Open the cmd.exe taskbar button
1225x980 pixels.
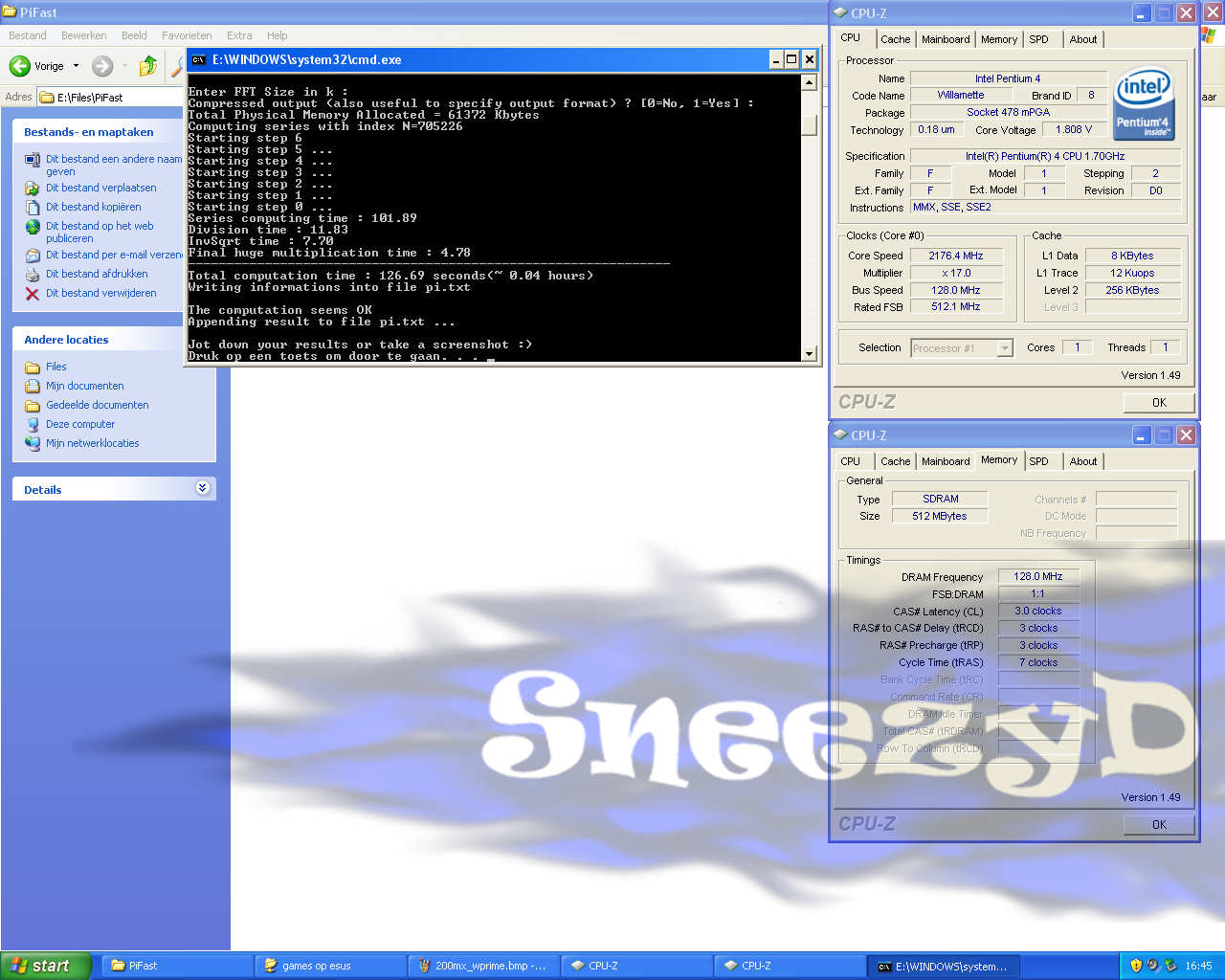tap(944, 966)
